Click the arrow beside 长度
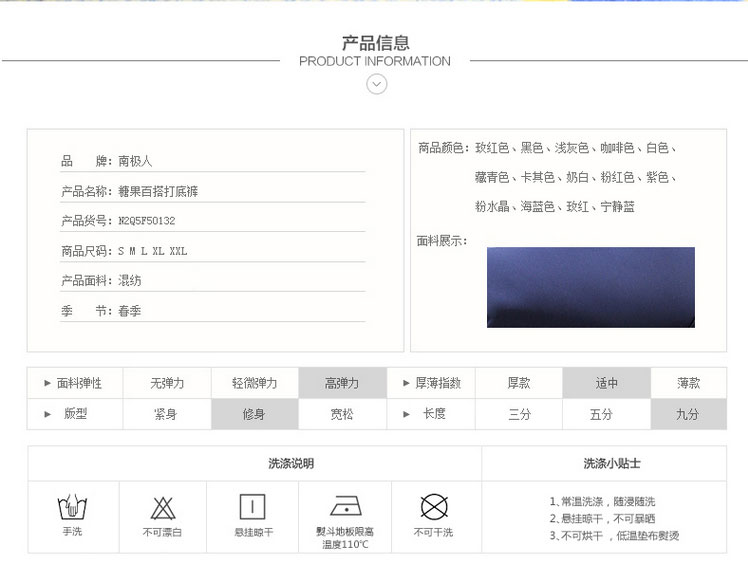 pyautogui.click(x=406, y=414)
